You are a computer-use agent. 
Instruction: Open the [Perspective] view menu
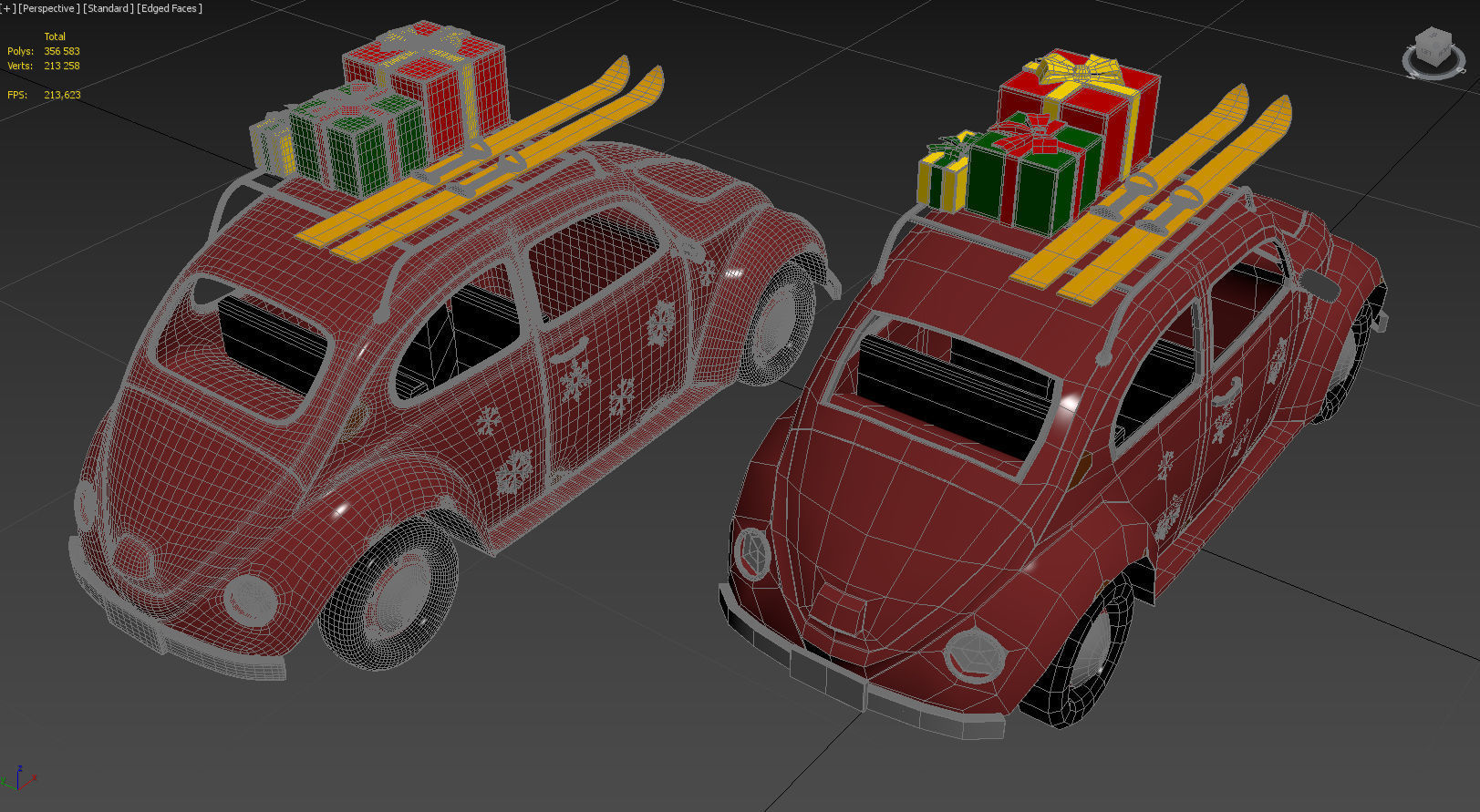tap(48, 8)
